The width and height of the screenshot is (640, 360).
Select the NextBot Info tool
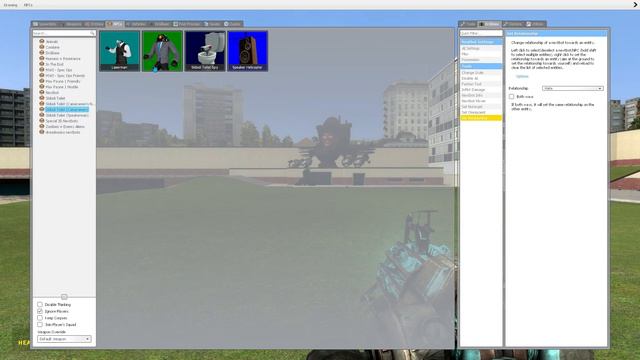481,95
